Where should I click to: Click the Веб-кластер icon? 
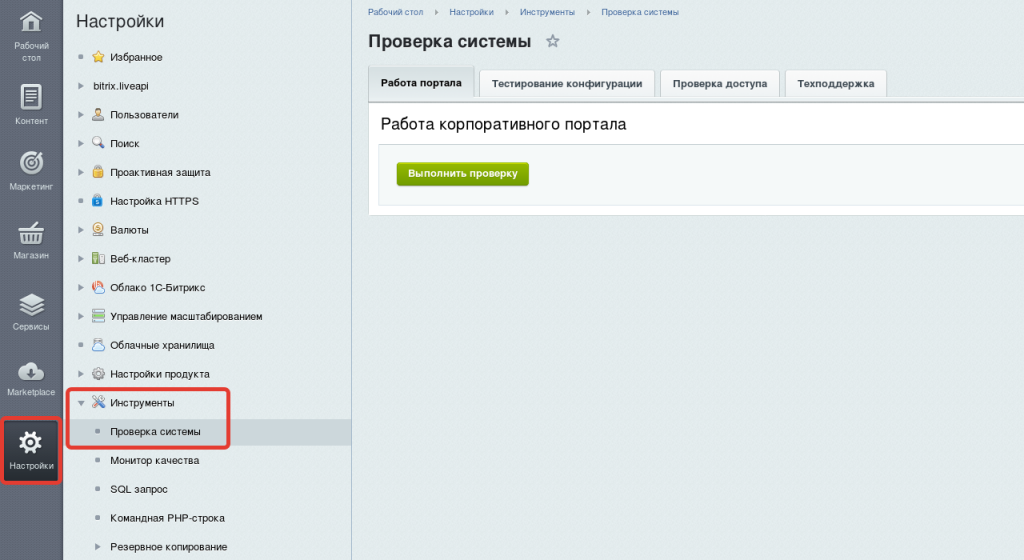[x=98, y=258]
